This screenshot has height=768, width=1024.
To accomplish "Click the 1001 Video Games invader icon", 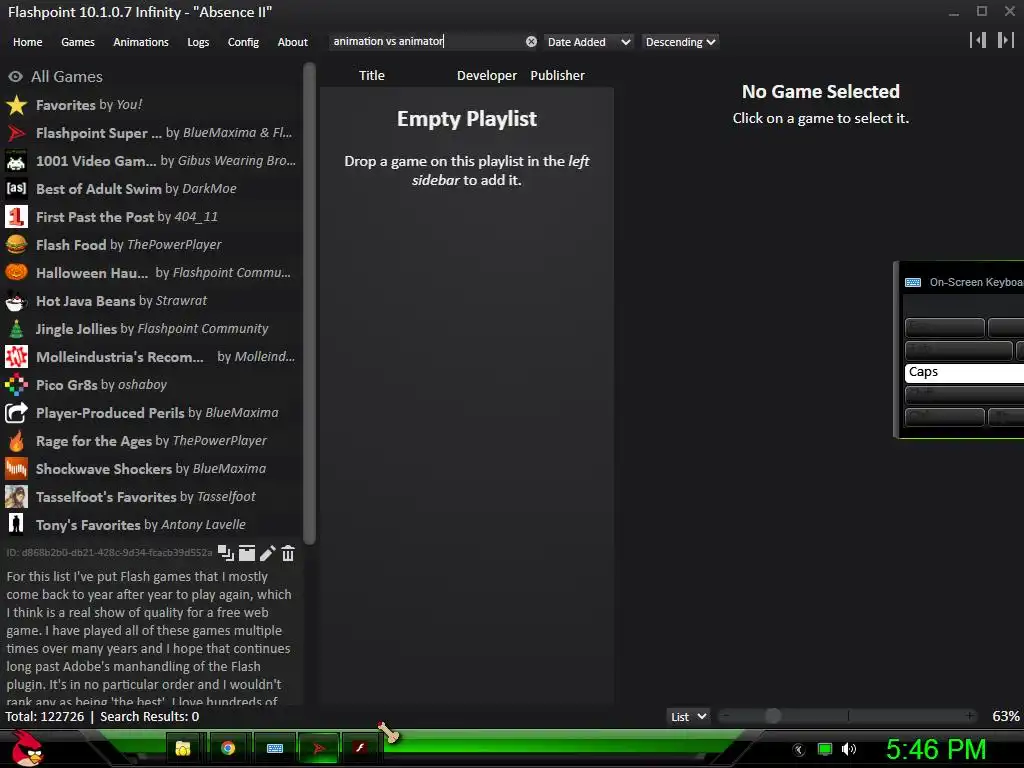I will (x=16, y=161).
